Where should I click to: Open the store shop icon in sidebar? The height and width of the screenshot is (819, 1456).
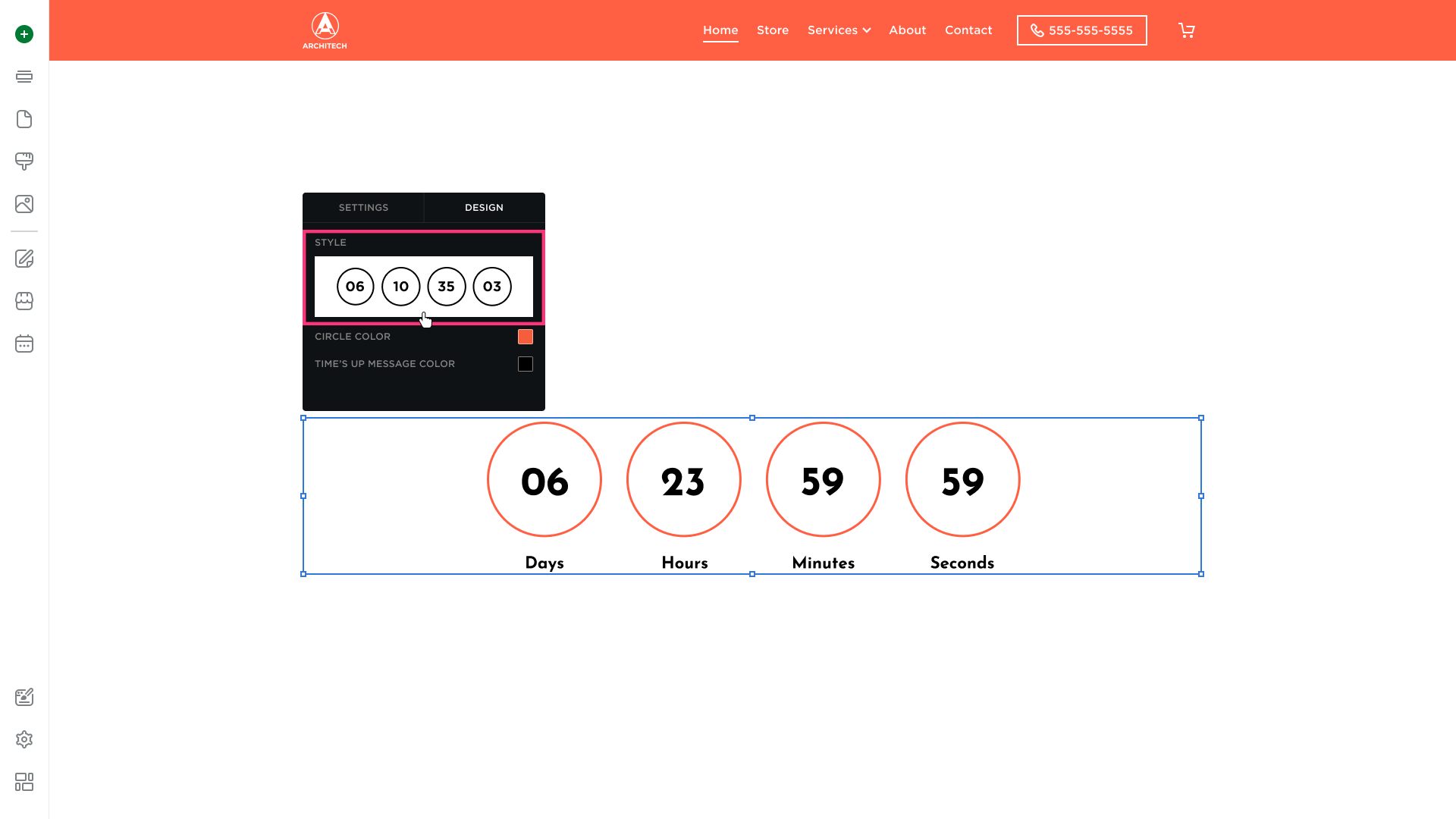24,301
